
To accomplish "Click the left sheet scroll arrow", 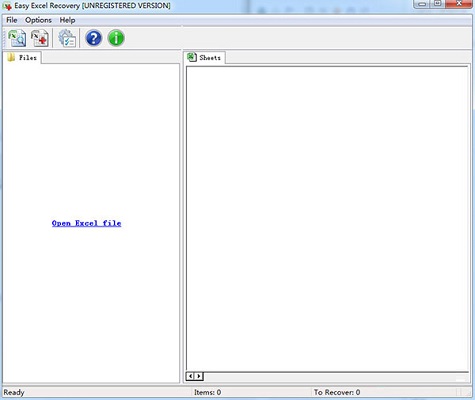I will 190,376.
